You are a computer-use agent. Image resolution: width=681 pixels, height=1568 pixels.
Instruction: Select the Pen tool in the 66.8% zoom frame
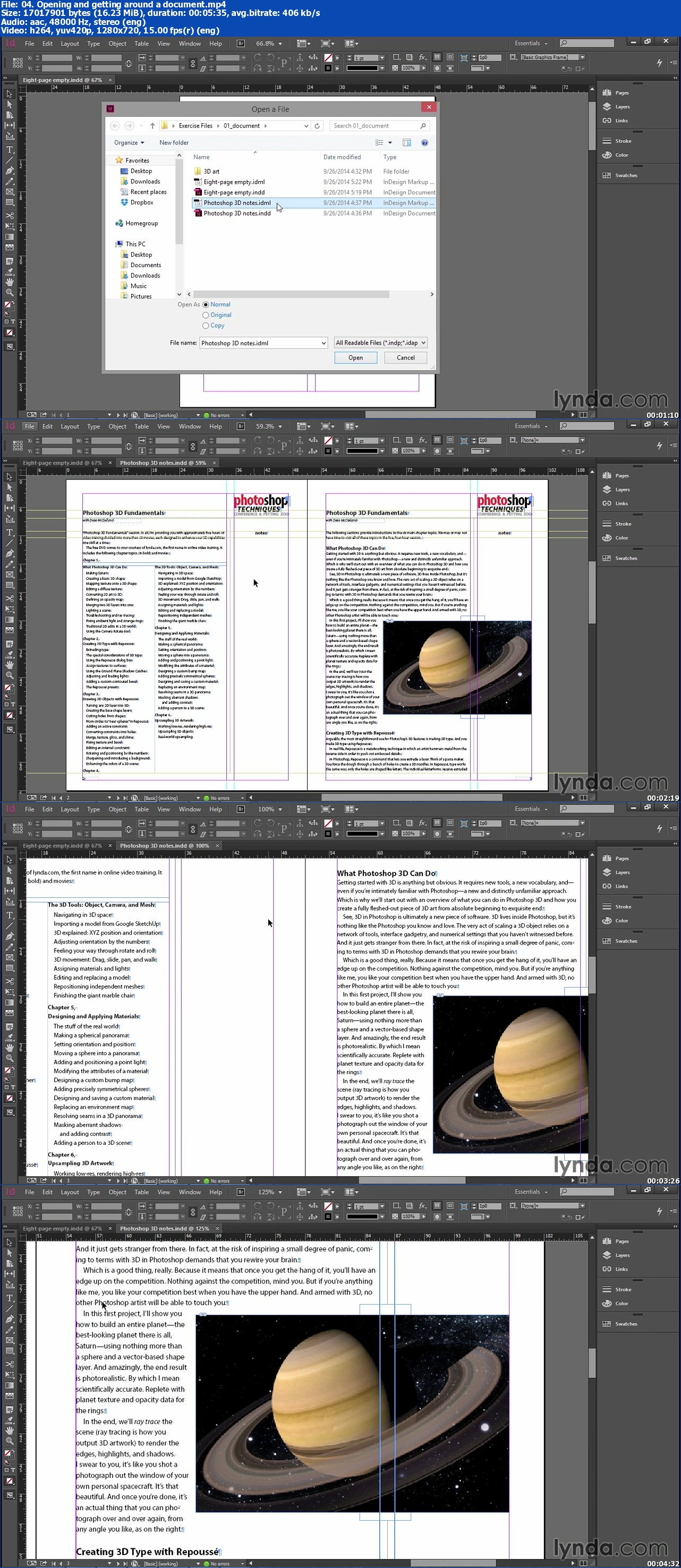(10, 170)
